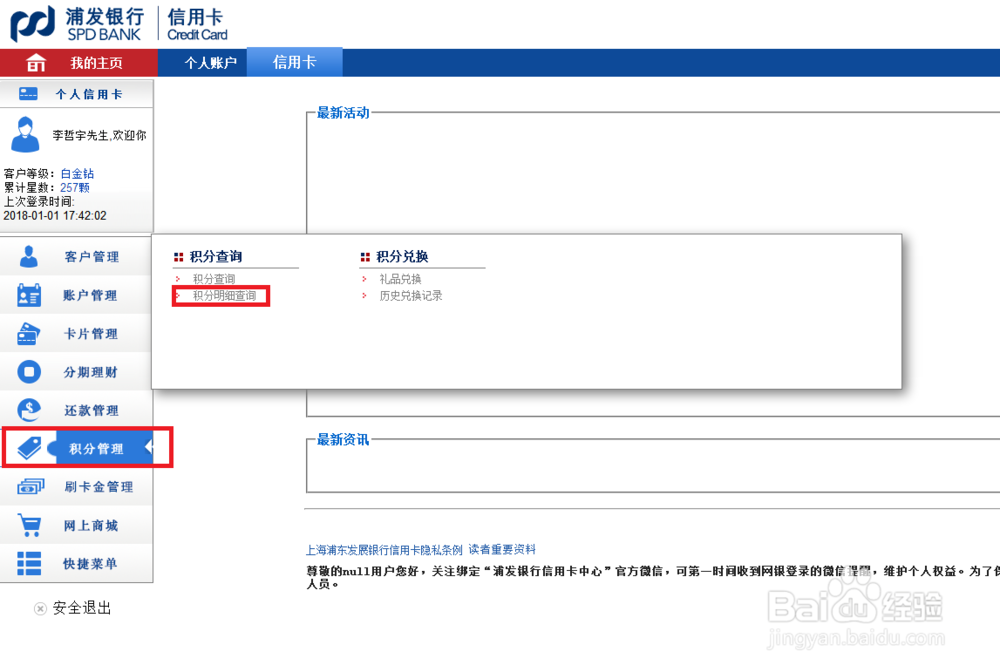
Task: Open the 读者重要资料 link
Action: tap(502, 550)
